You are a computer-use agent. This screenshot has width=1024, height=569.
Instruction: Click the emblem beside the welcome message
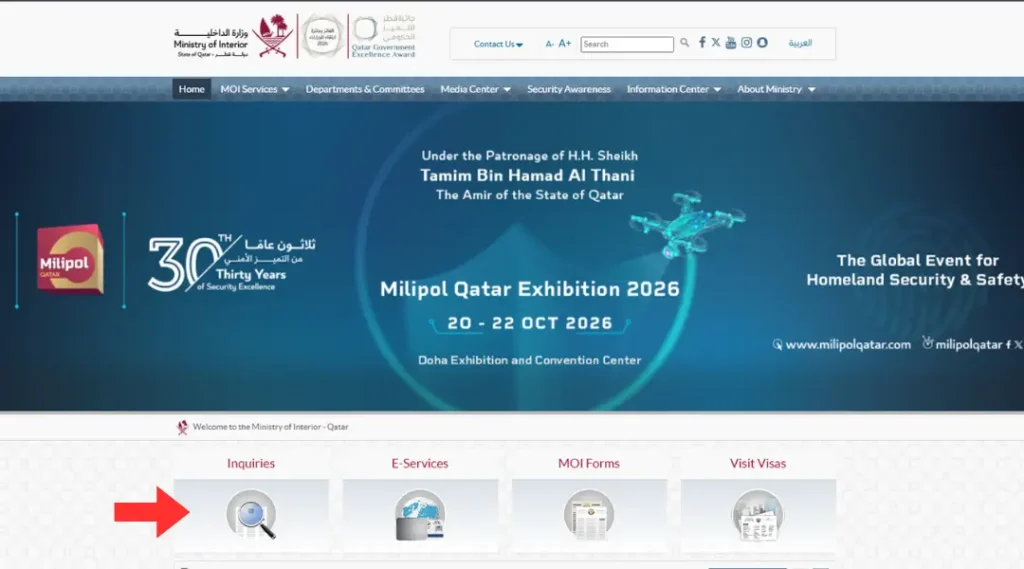point(182,427)
